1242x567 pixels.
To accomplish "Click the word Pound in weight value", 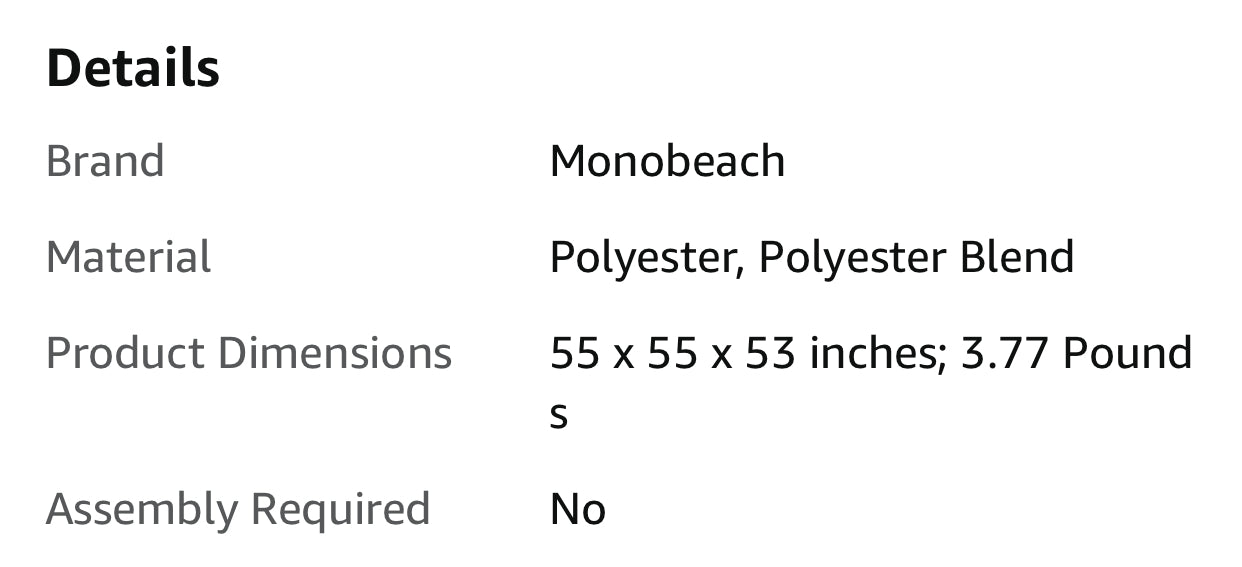I will click(1127, 353).
